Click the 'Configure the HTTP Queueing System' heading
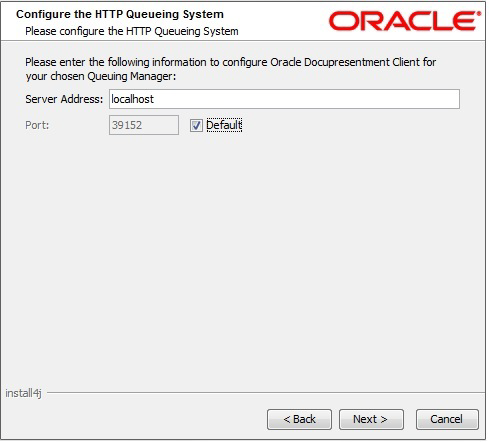This screenshot has width=490, height=448. tap(120, 14)
